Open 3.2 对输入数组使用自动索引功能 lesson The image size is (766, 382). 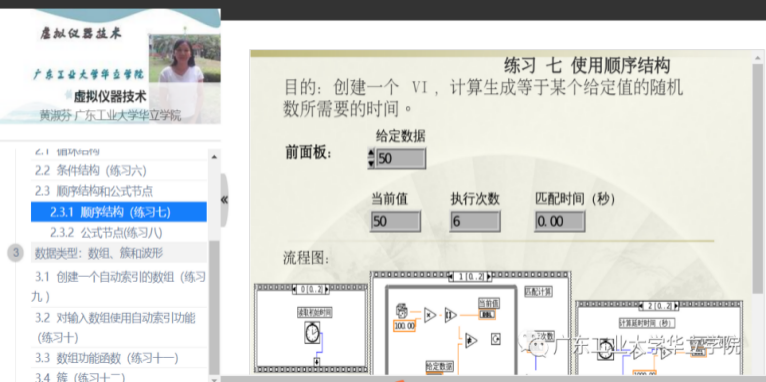119,328
